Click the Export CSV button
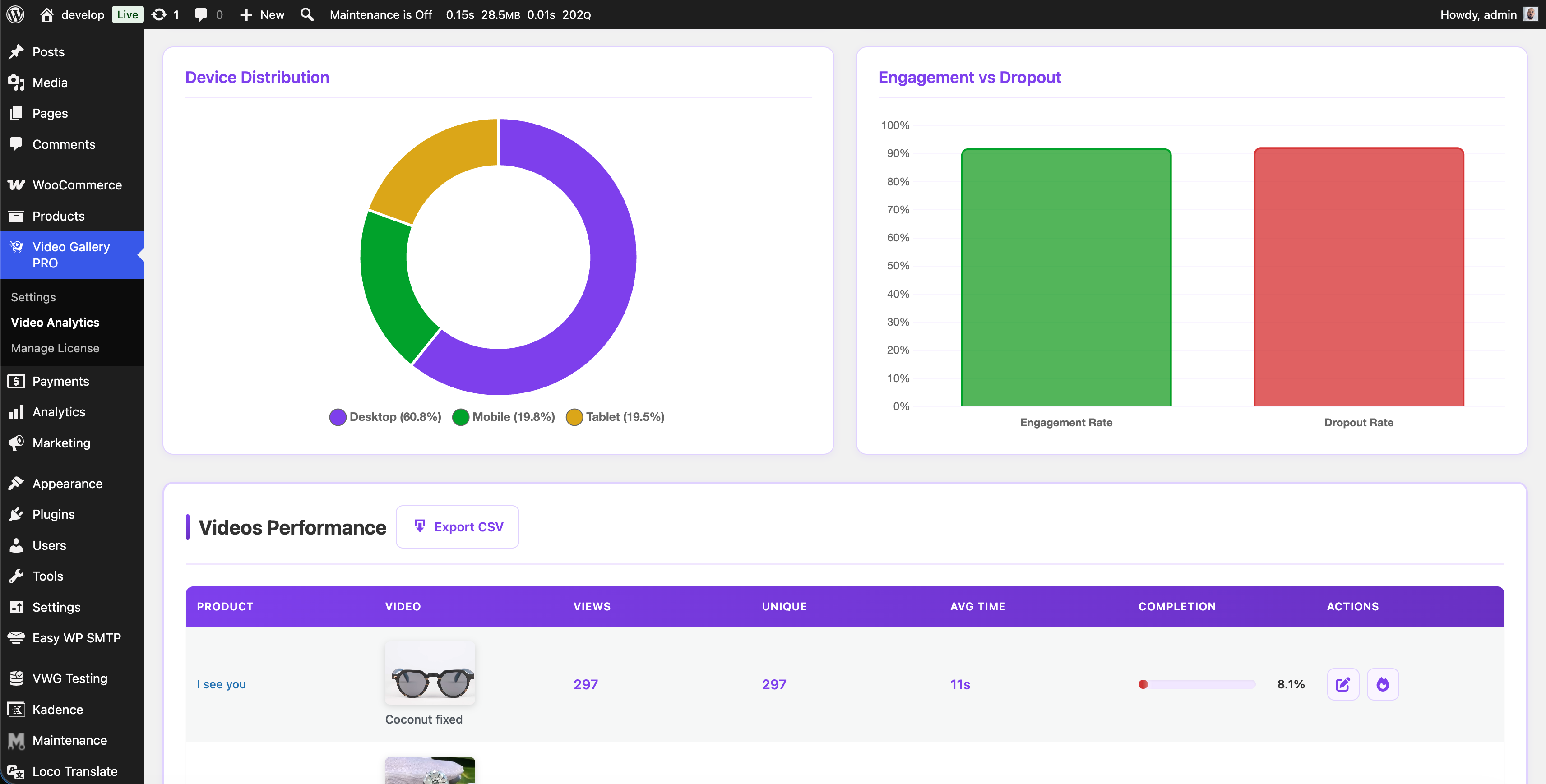The width and height of the screenshot is (1546, 784). (457, 527)
